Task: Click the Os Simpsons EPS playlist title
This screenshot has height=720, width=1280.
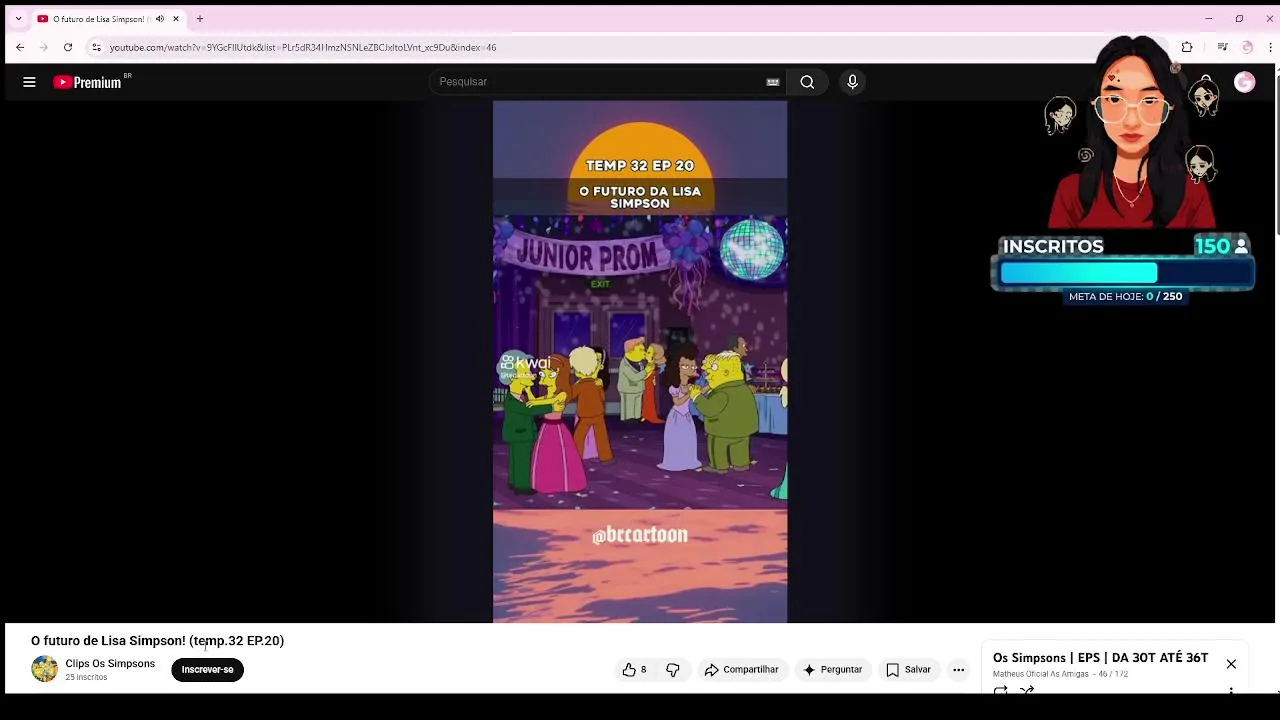Action: click(x=1100, y=658)
